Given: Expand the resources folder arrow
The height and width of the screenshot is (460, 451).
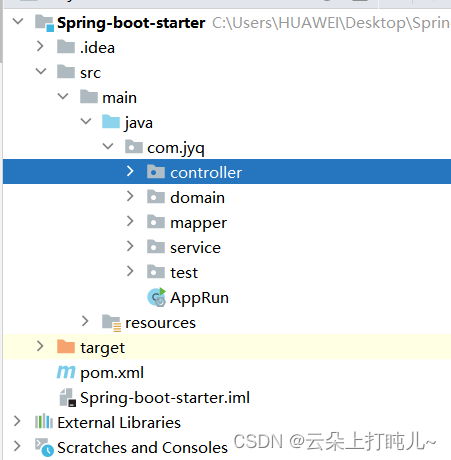Looking at the screenshot, I should 85,321.
